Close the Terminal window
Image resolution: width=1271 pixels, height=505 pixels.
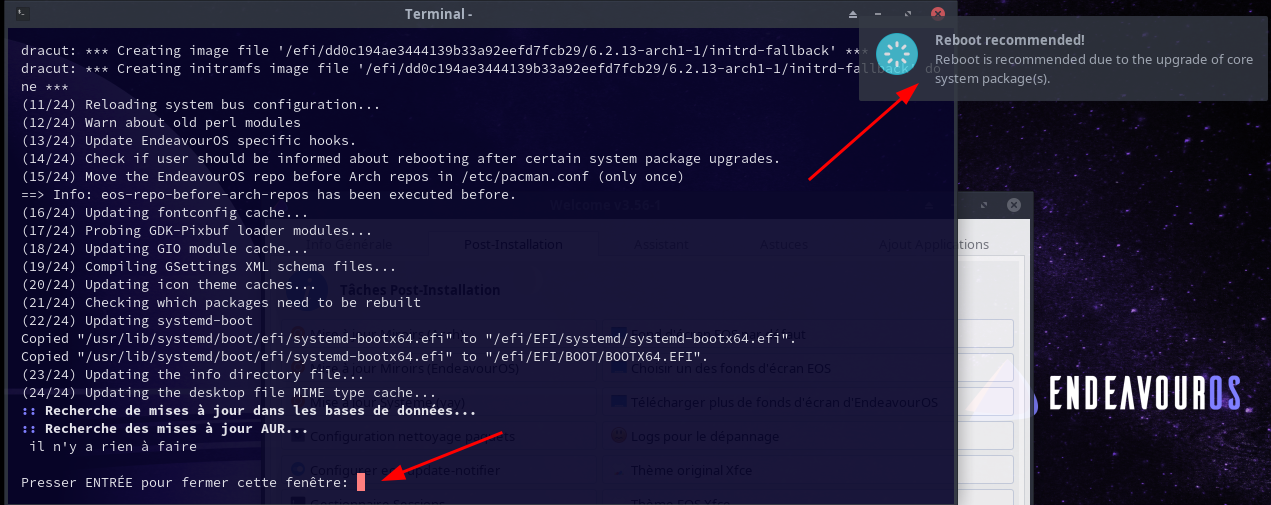tap(937, 14)
